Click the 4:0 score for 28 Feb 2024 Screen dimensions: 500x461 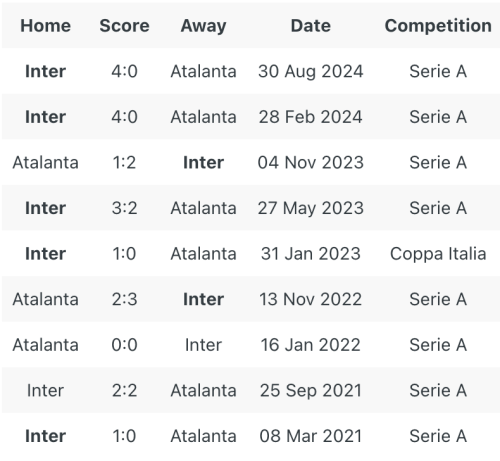(124, 117)
